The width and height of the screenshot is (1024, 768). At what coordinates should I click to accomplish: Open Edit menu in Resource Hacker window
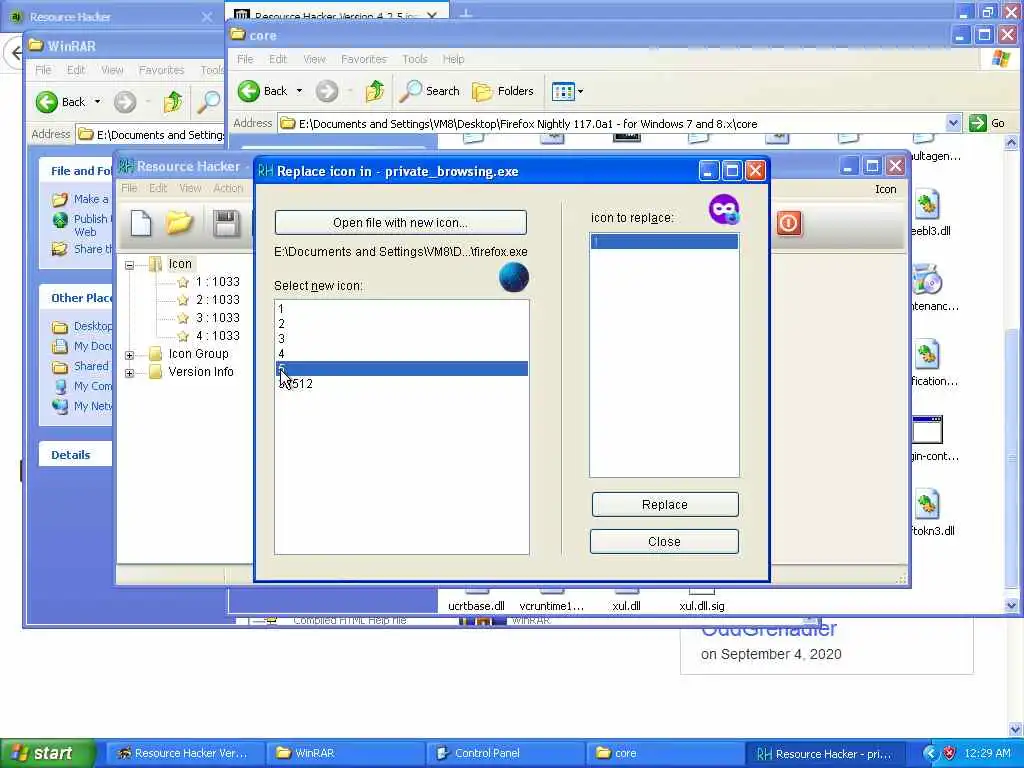158,188
